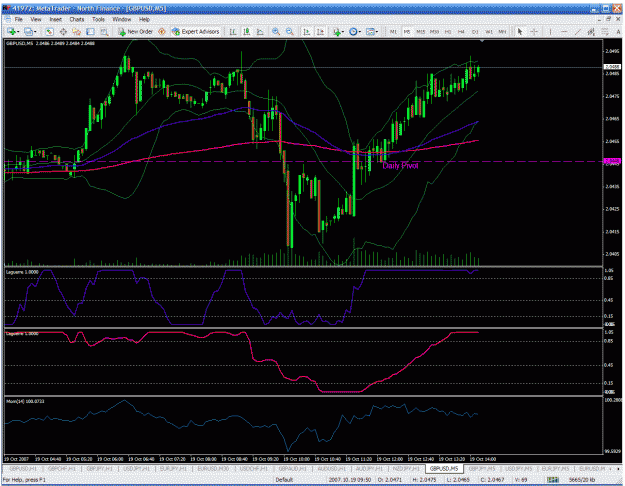The image size is (625, 486).
Task: Select the arrow Cursor tool
Action: click(520, 31)
